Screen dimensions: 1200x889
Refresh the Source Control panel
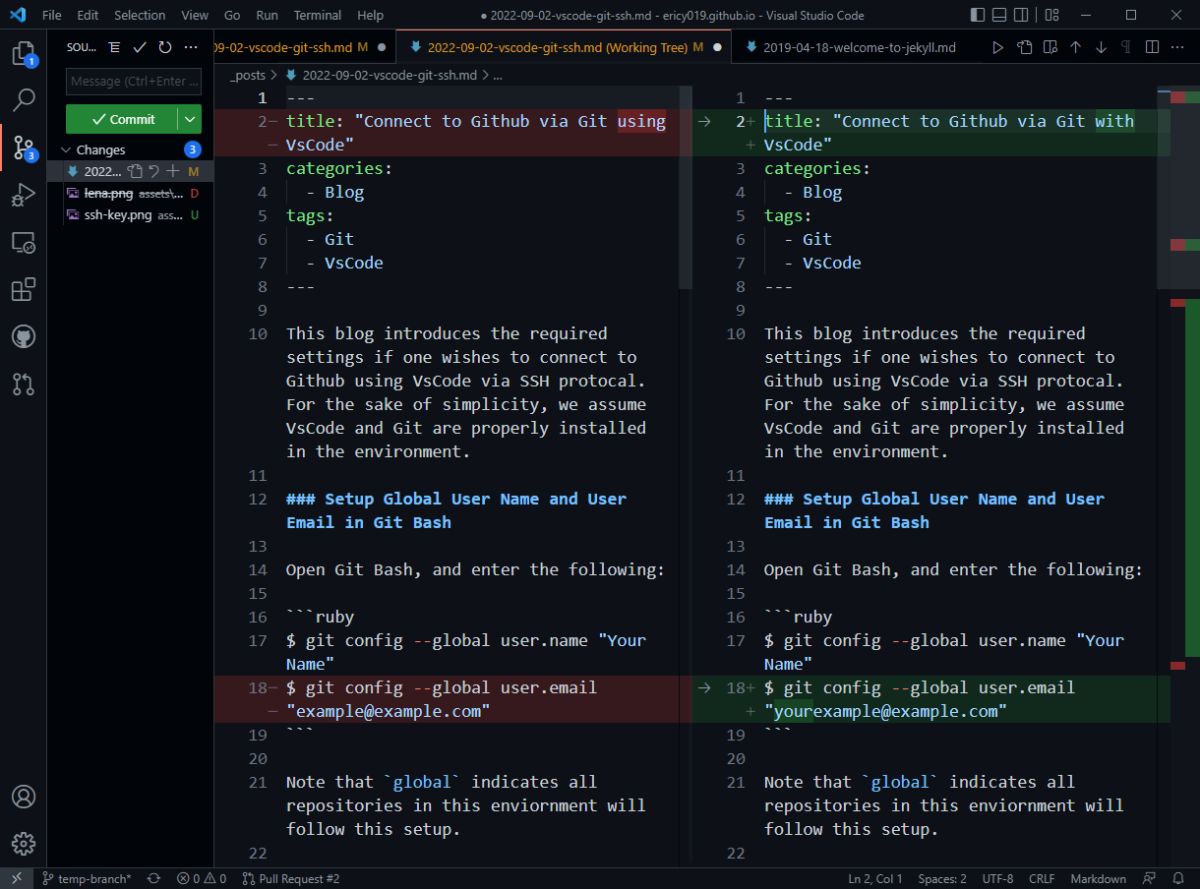[165, 47]
